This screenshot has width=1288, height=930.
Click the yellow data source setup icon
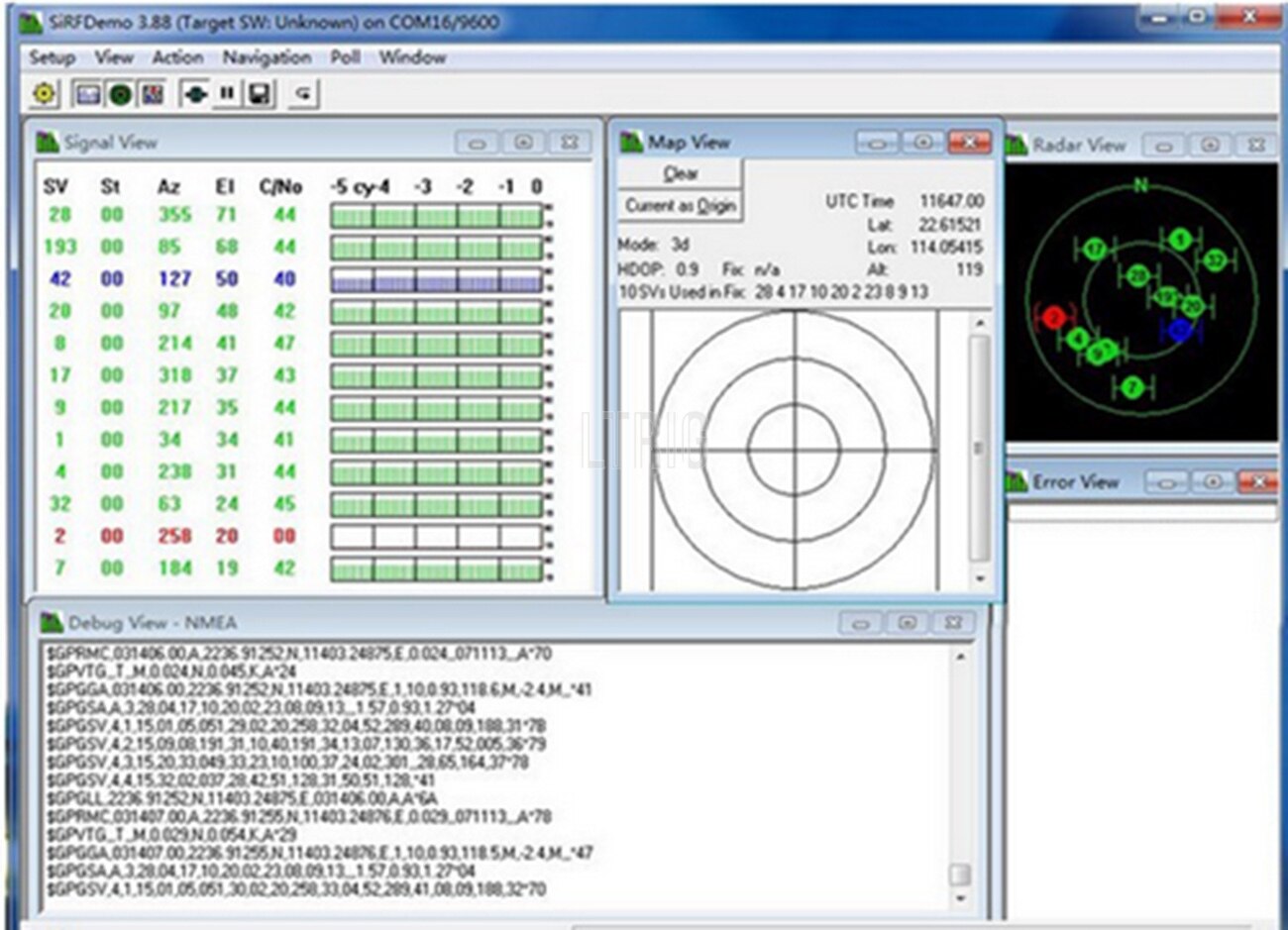pos(44,94)
